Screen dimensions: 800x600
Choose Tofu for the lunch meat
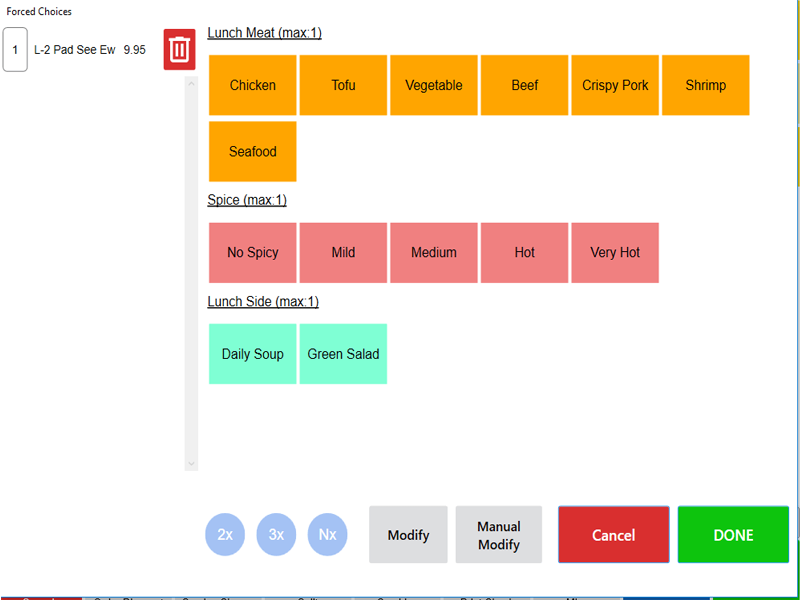click(343, 85)
